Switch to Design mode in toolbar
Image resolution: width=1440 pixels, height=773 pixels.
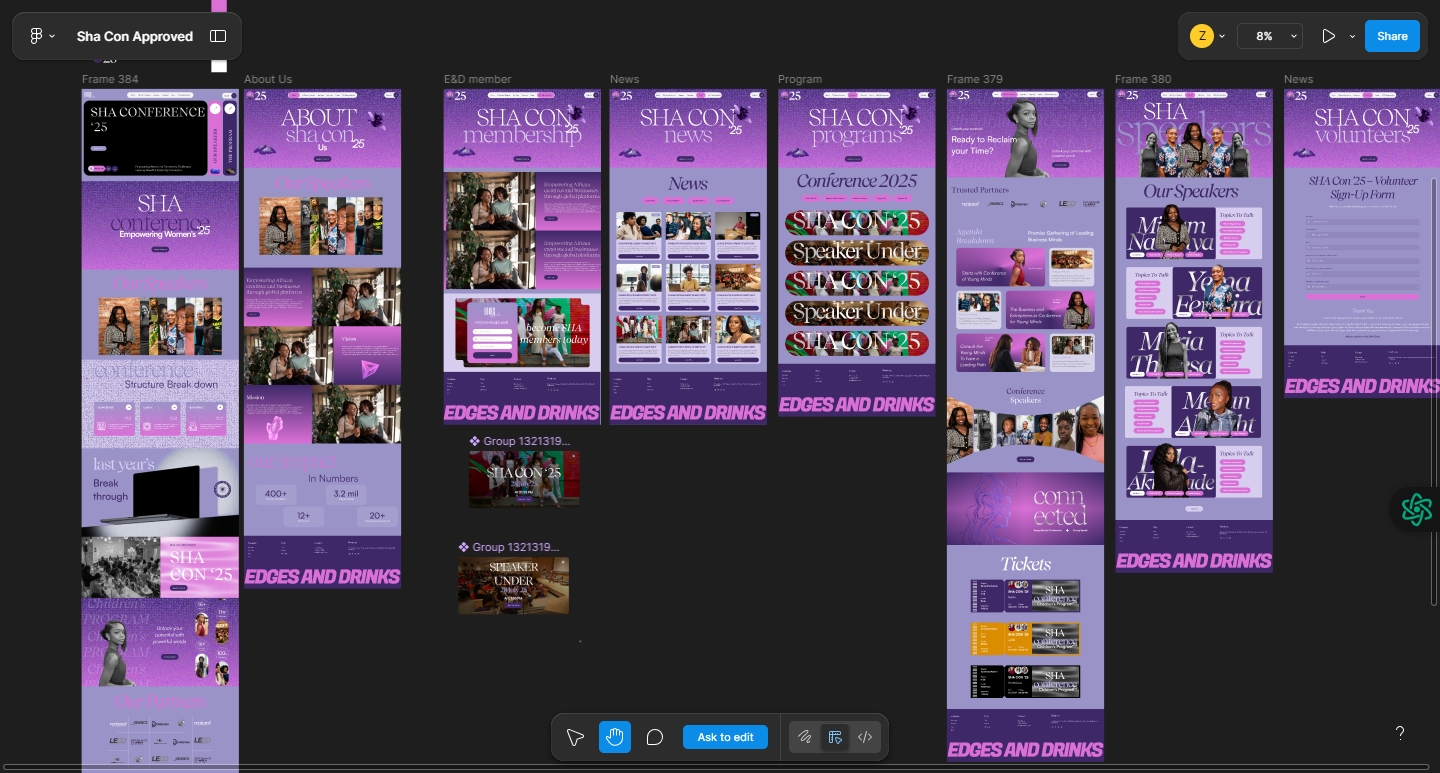tap(835, 737)
